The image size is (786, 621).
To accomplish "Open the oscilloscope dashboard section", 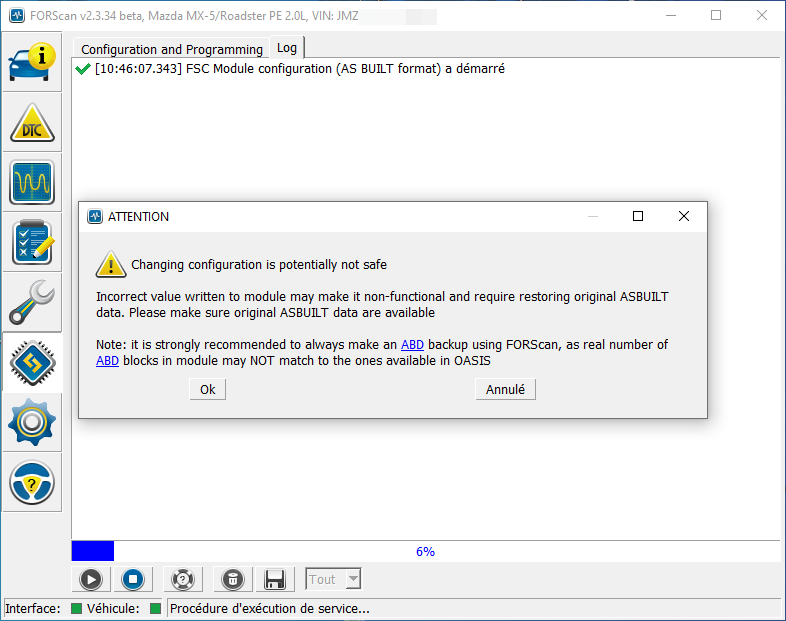I will pyautogui.click(x=32, y=182).
